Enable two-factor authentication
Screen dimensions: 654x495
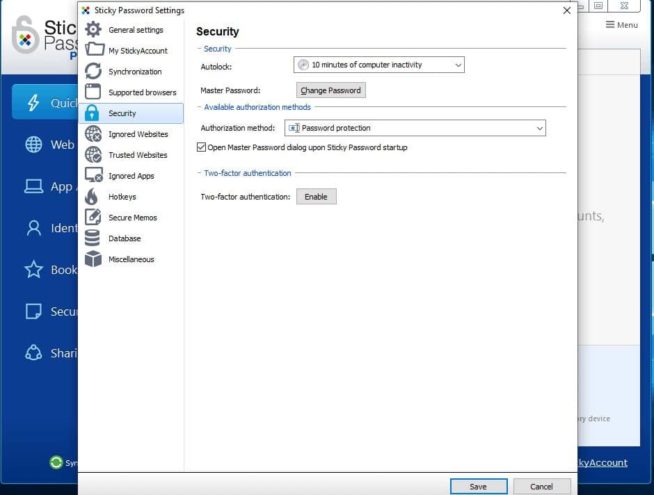point(316,196)
